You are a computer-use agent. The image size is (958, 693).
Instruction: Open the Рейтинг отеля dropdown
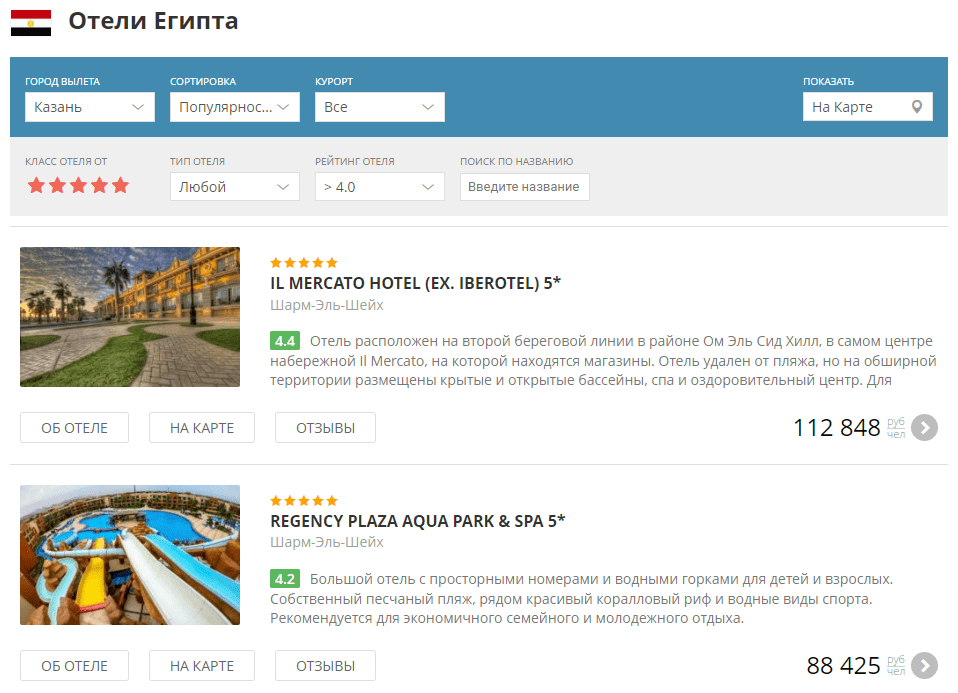click(x=379, y=187)
